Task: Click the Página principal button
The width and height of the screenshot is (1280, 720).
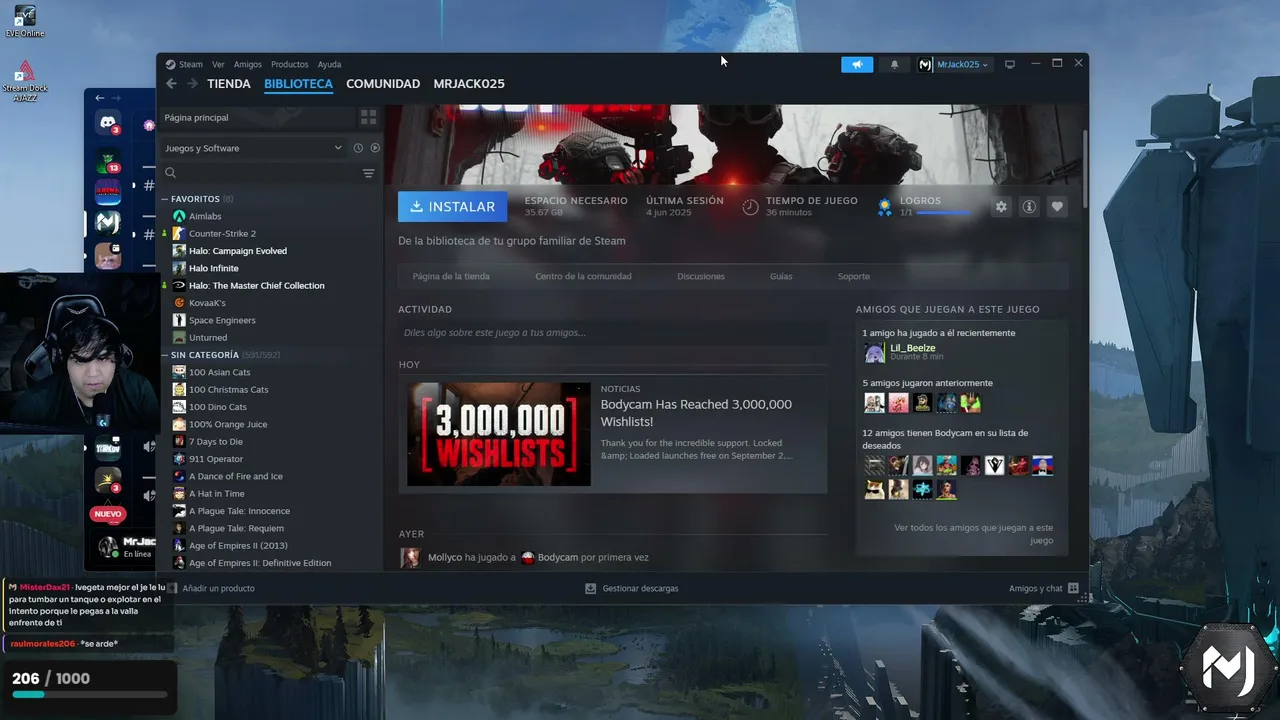Action: [258, 117]
